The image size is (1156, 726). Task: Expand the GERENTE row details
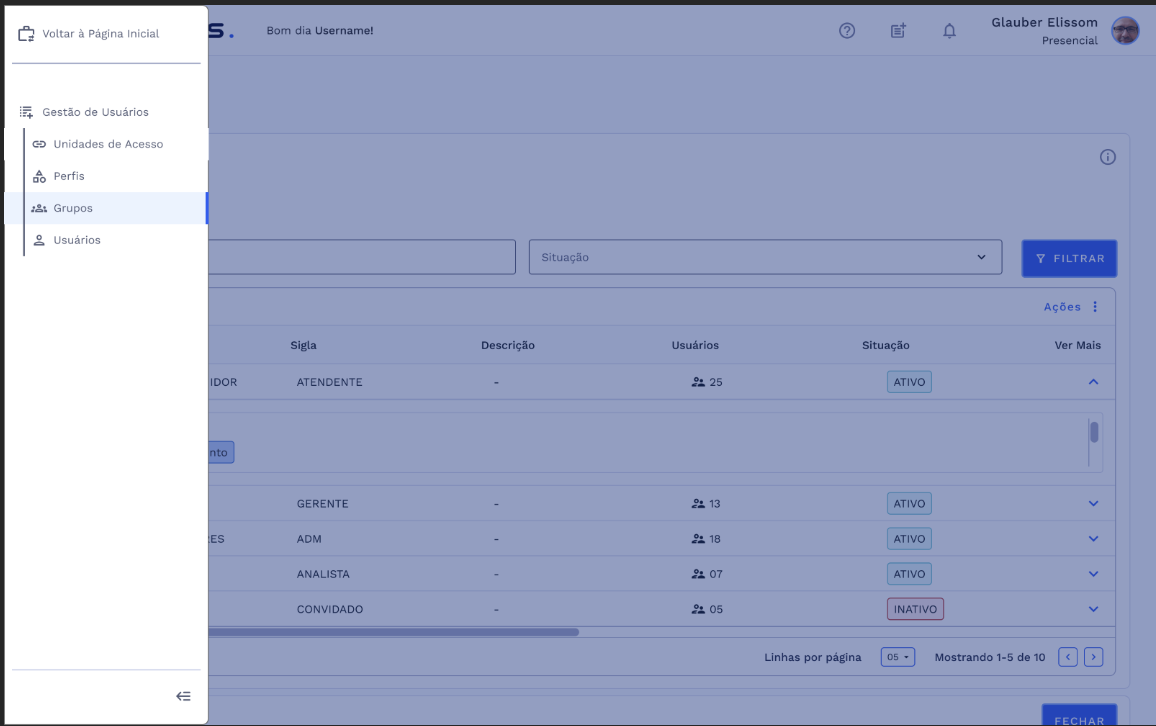1093,504
